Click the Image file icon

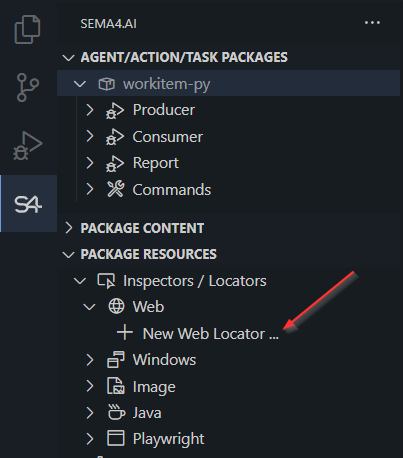pos(116,386)
